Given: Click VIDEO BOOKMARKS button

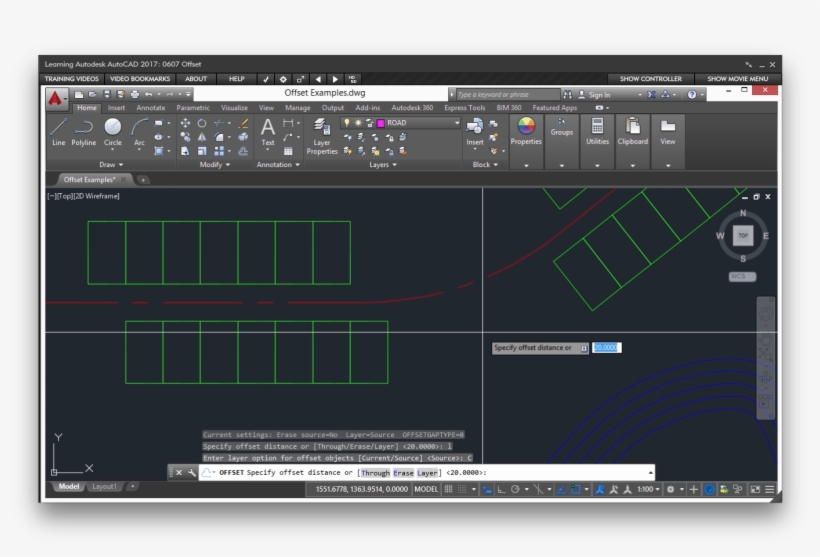Looking at the screenshot, I should (x=140, y=79).
